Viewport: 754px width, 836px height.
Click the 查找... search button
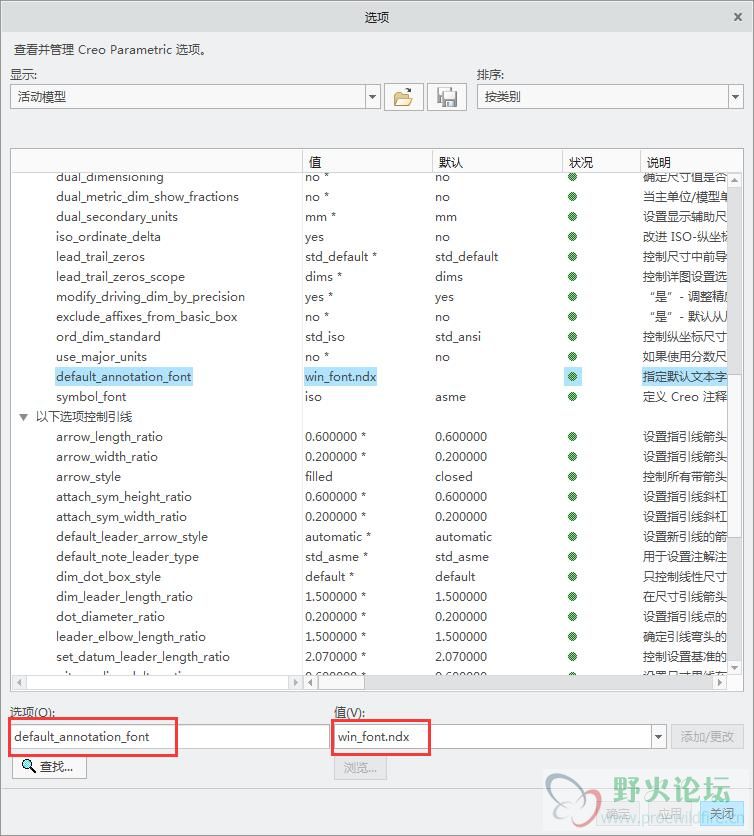(x=50, y=767)
